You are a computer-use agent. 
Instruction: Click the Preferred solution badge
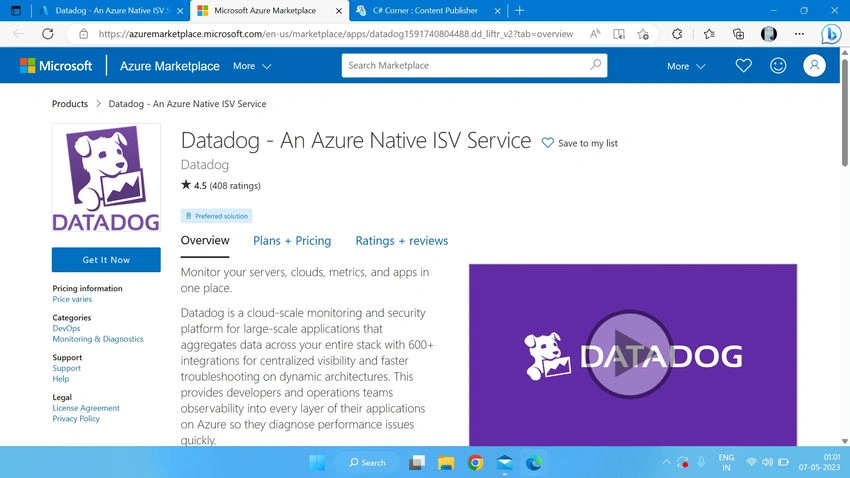pos(216,216)
